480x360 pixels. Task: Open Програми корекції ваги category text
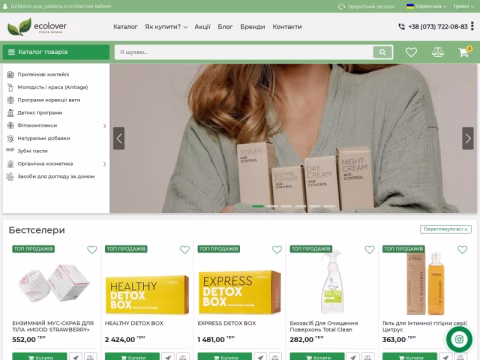click(49, 100)
